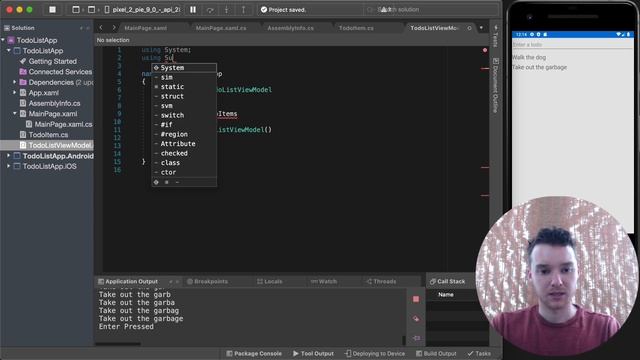Select the TodoListViewModel editor tab

[x=434, y=28]
